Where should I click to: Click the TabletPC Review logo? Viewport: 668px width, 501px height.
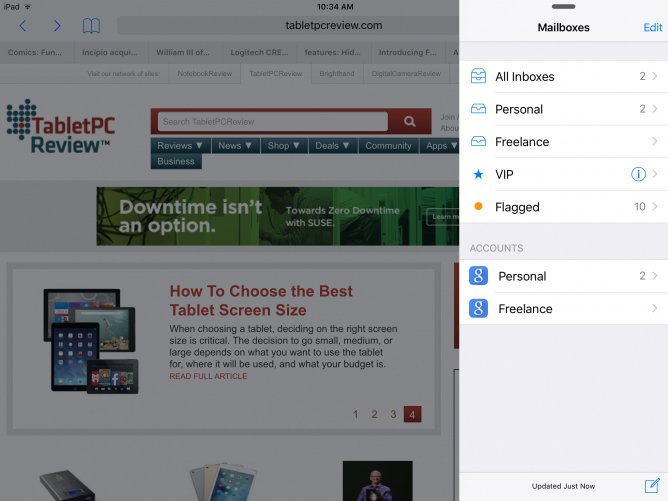tap(61, 127)
